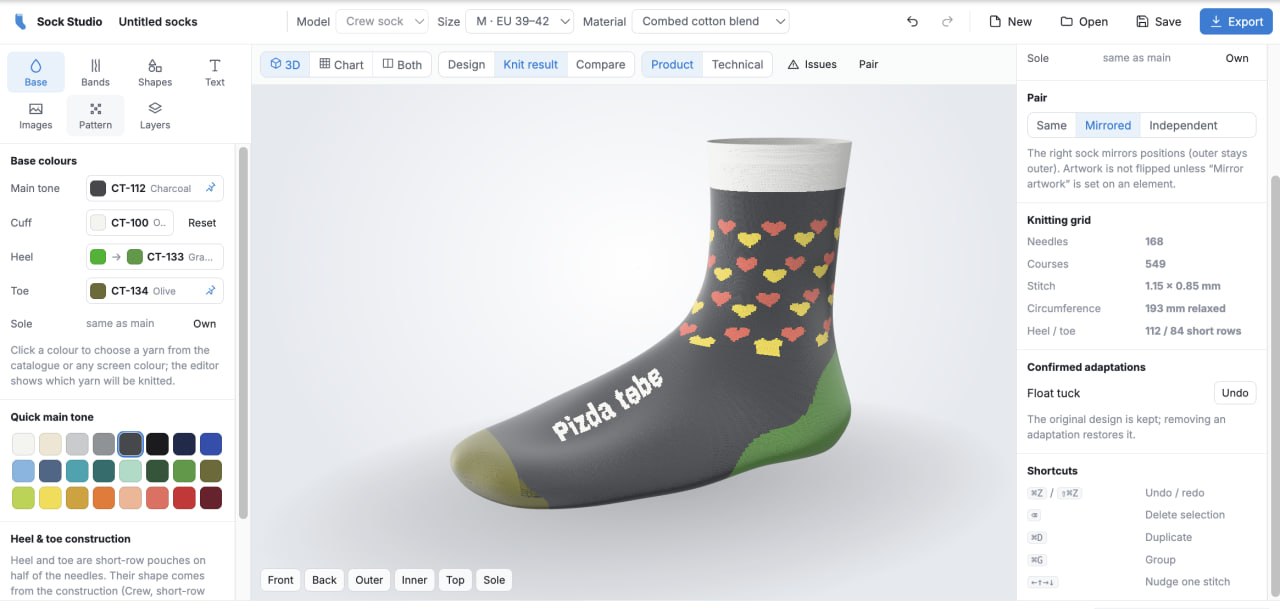Show the Sole camera view
The height and width of the screenshot is (609, 1280).
(x=494, y=580)
